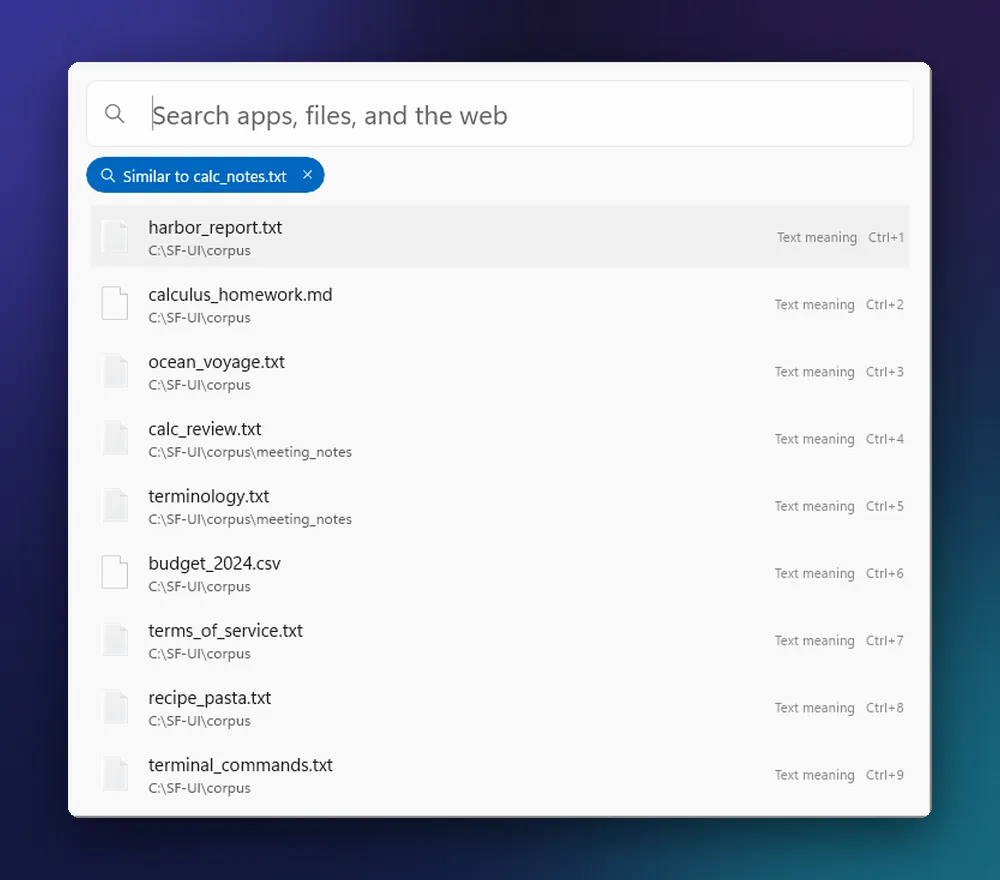Image resolution: width=1000 pixels, height=880 pixels.
Task: Click Ctrl+9 shortcut hint on terminal_commands.txt row
Action: (x=885, y=775)
